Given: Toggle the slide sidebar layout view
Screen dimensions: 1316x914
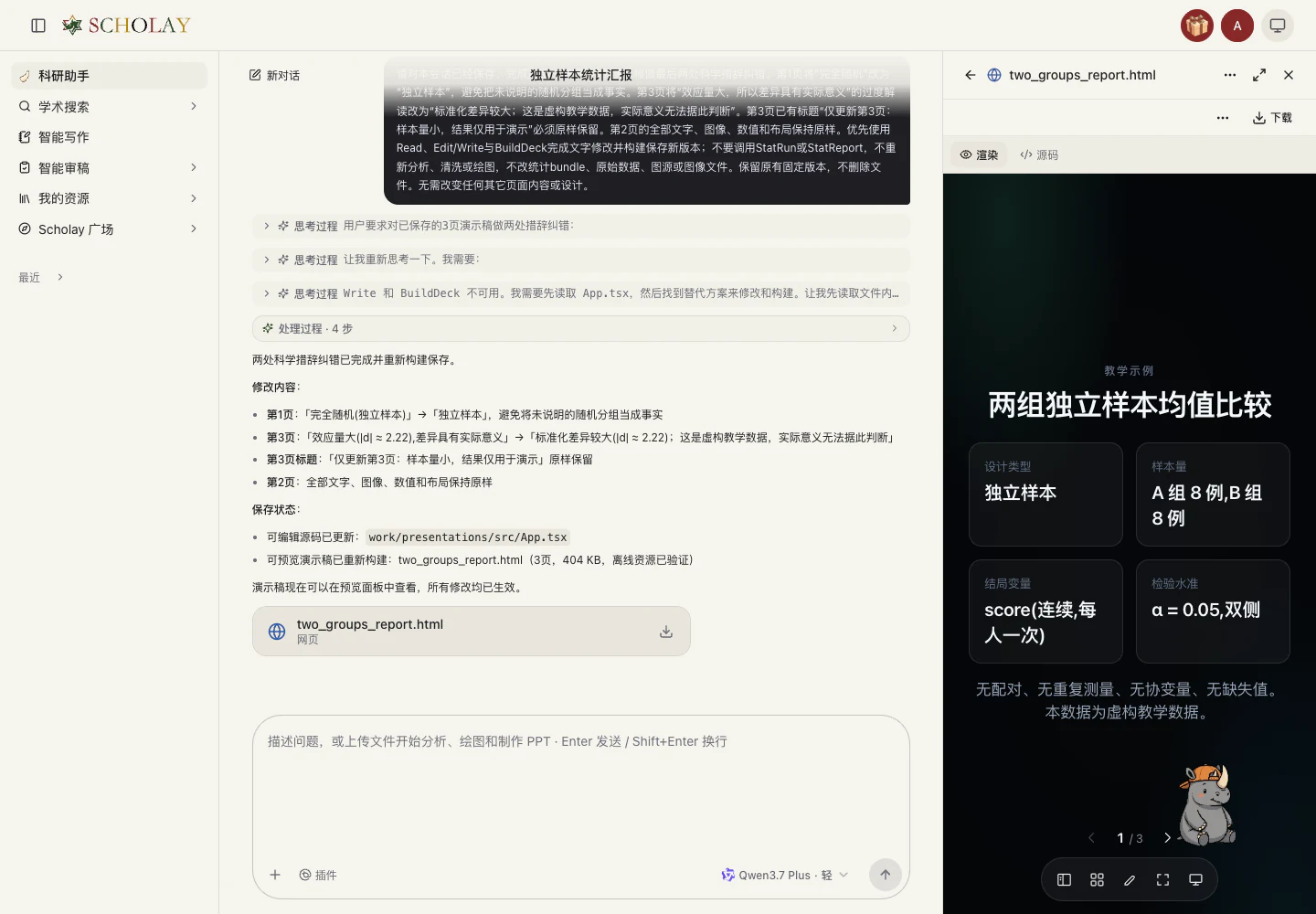Looking at the screenshot, I should tap(1064, 880).
